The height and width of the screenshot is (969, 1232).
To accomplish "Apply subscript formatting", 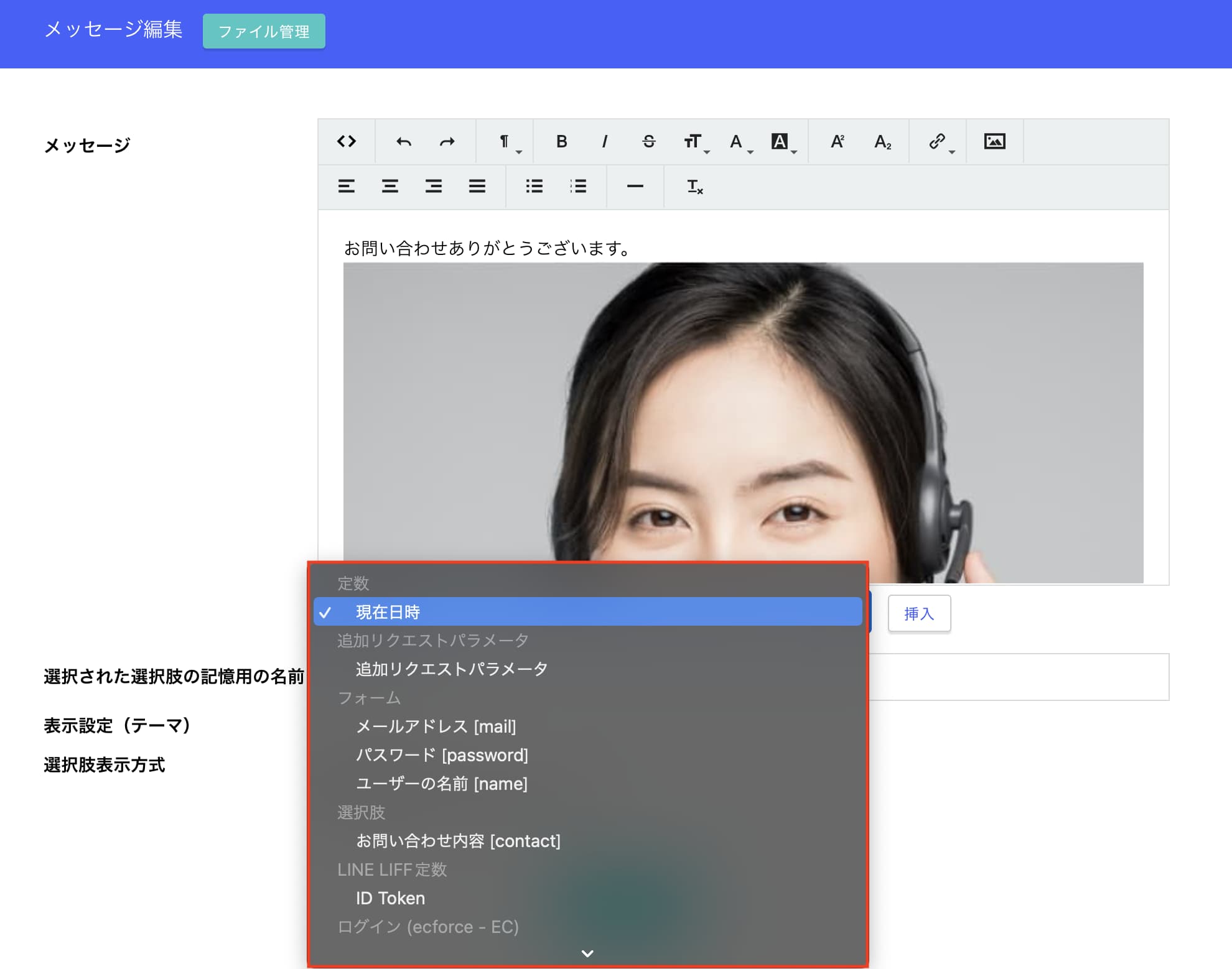I will click(882, 142).
